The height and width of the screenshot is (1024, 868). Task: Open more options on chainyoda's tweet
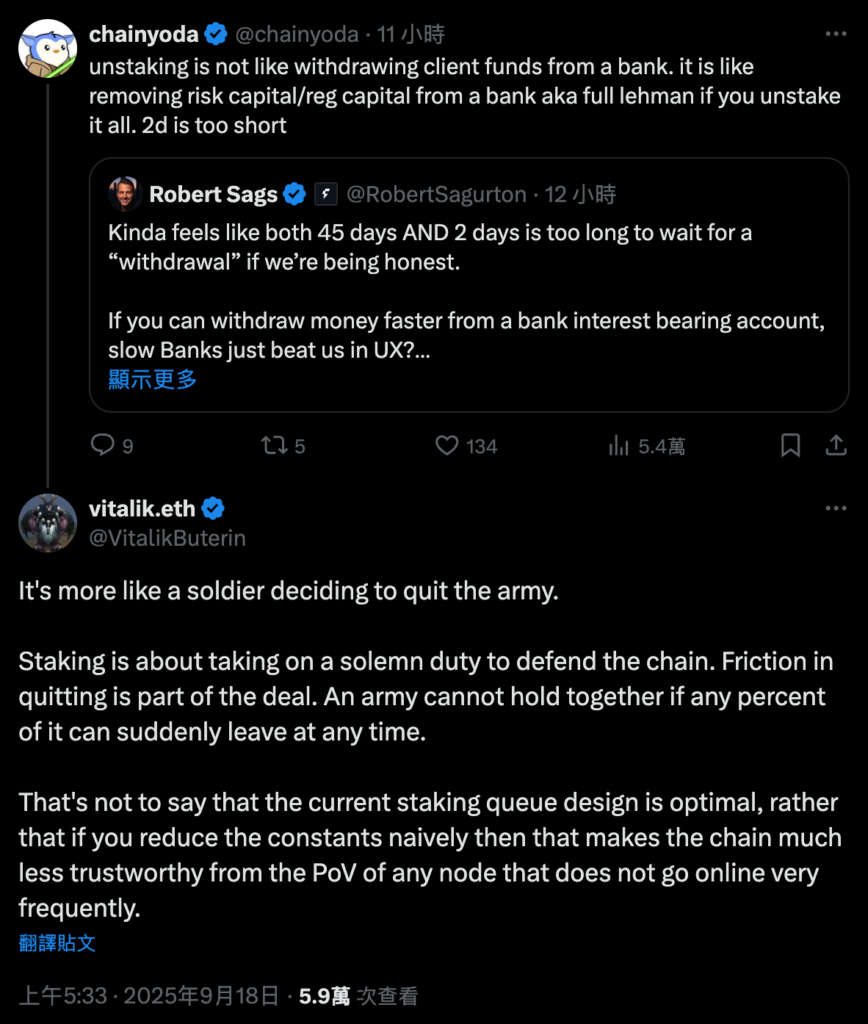tap(835, 34)
